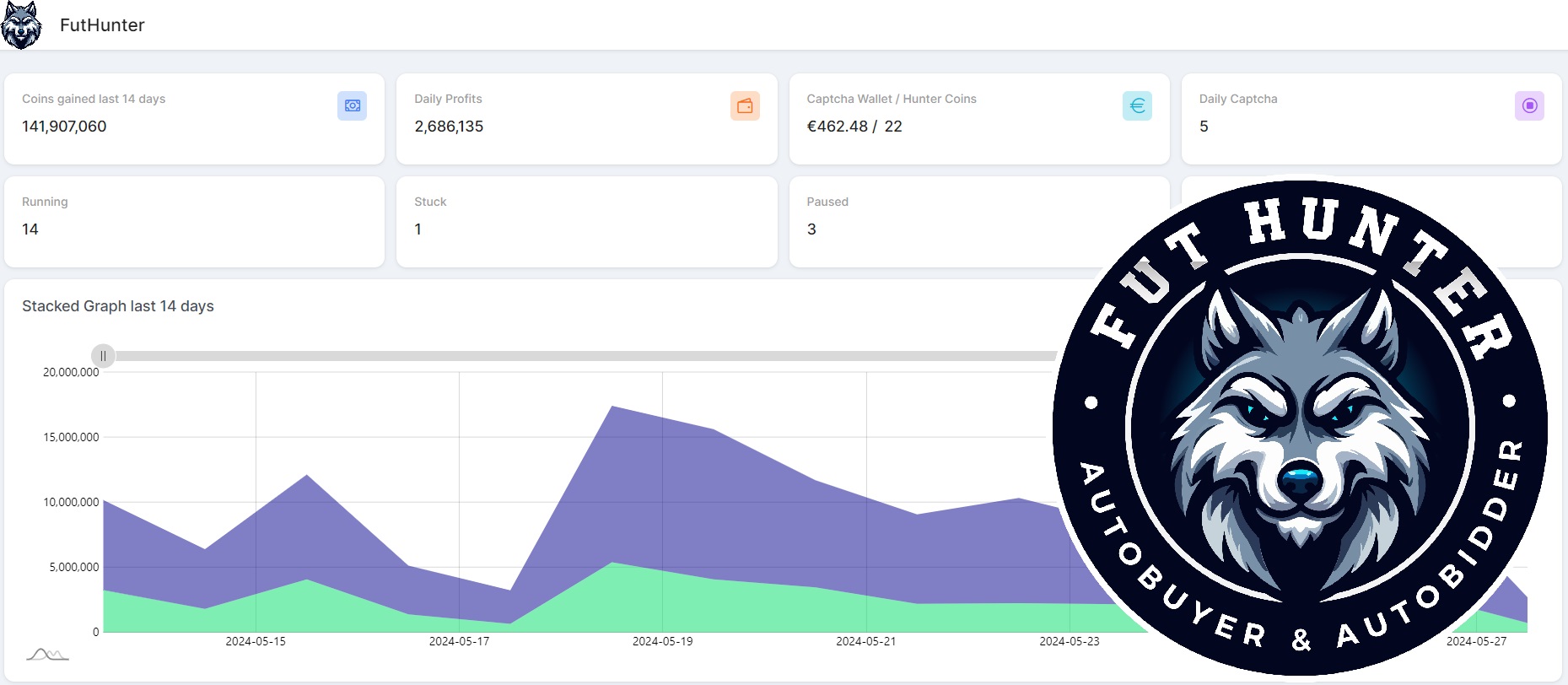
Task: Select the "Stuck" card label
Action: click(430, 202)
